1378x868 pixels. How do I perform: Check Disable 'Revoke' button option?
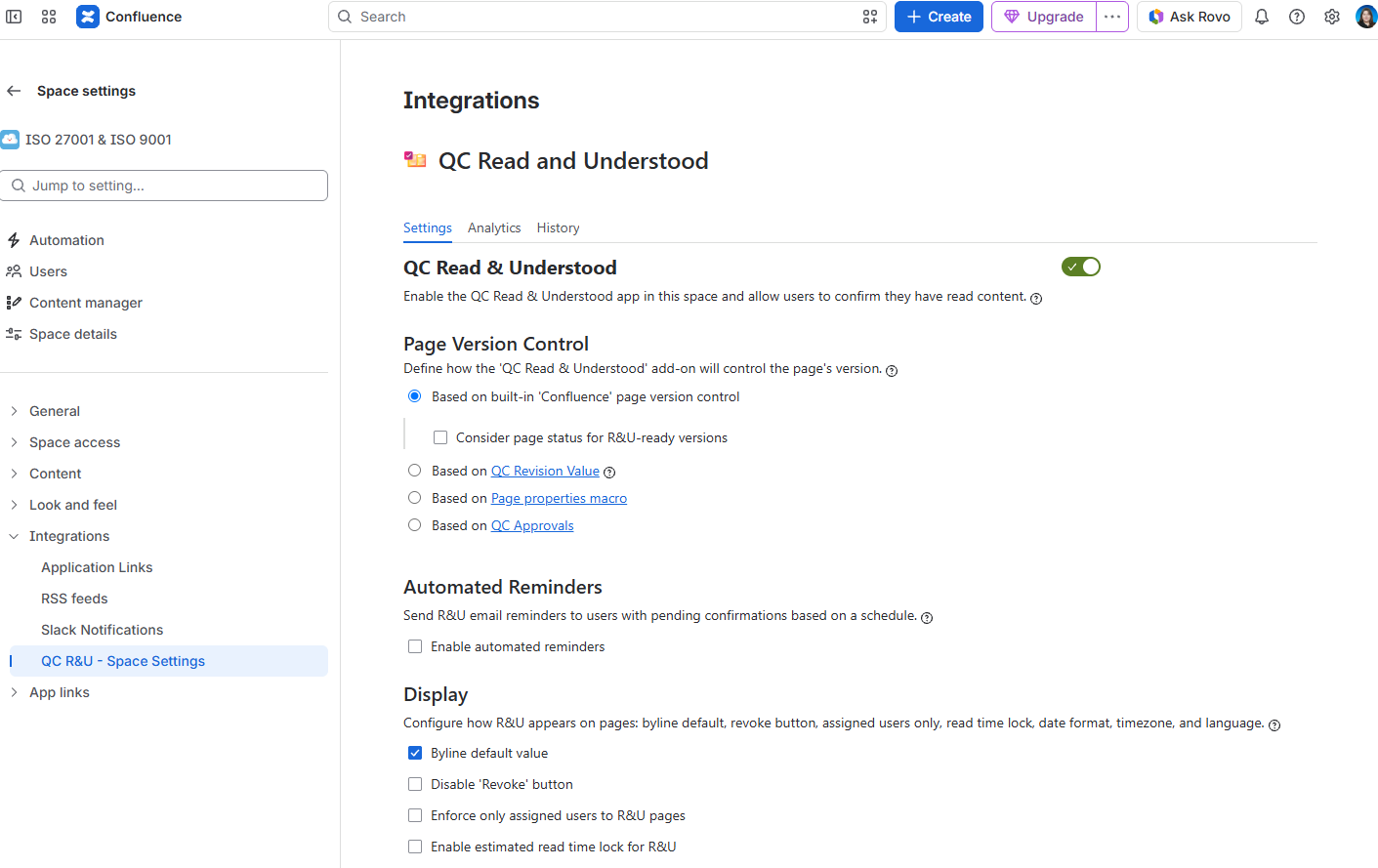[415, 784]
